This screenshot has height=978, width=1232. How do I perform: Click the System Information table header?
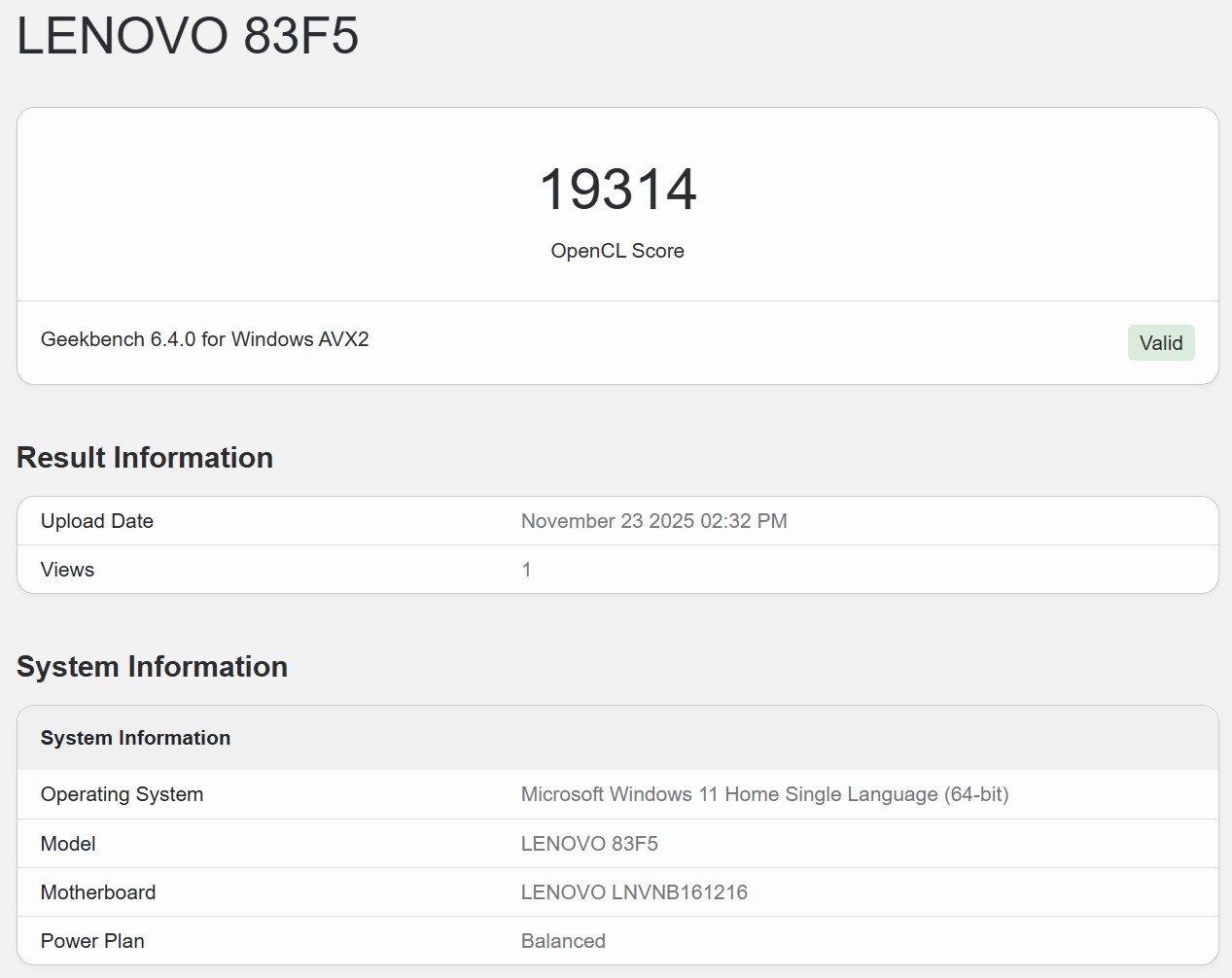click(135, 738)
